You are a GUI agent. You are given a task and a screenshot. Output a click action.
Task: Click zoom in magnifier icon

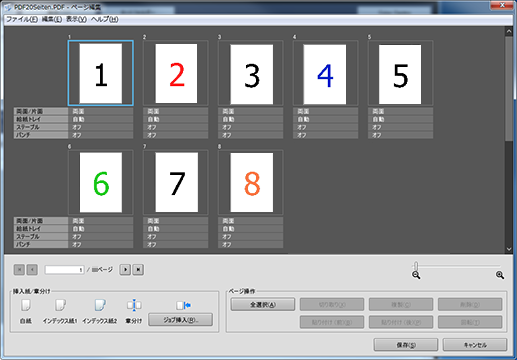coord(500,275)
